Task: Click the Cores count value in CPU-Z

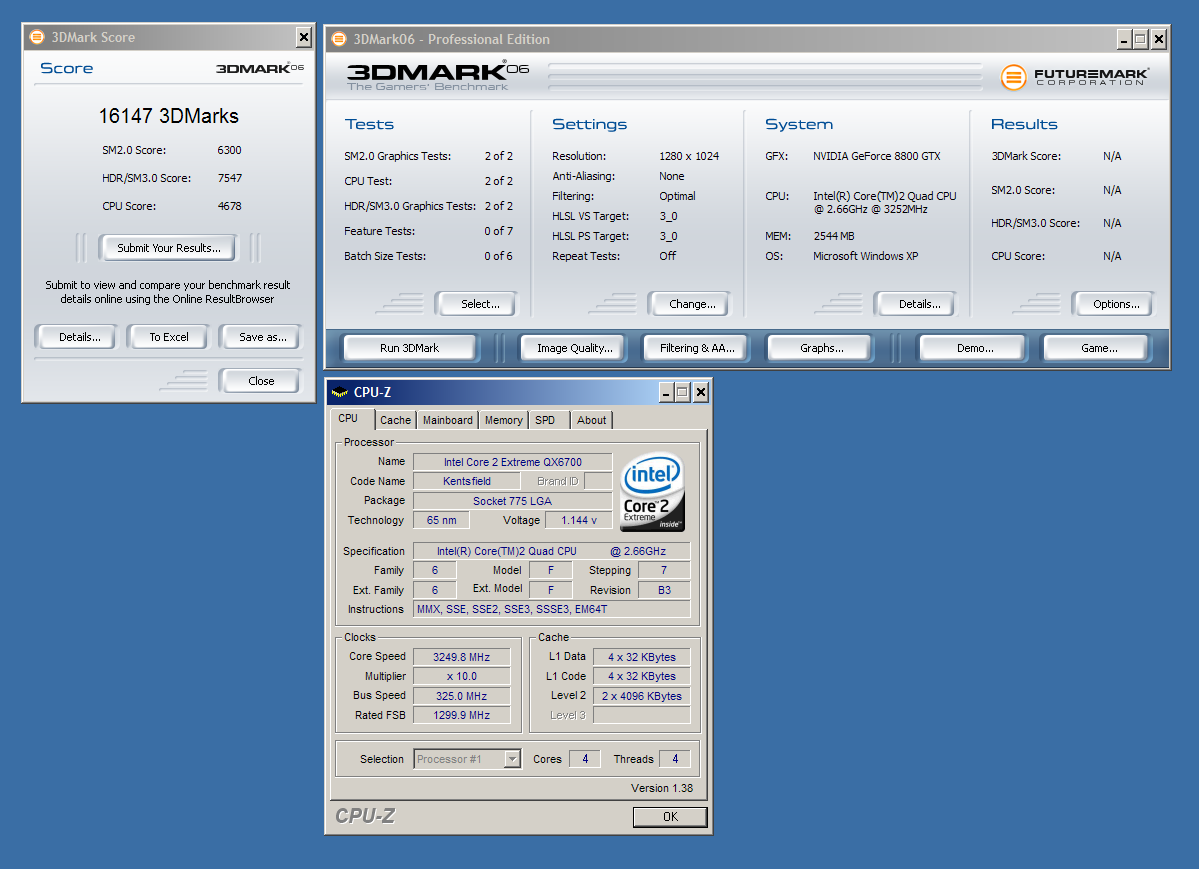Action: tap(585, 759)
